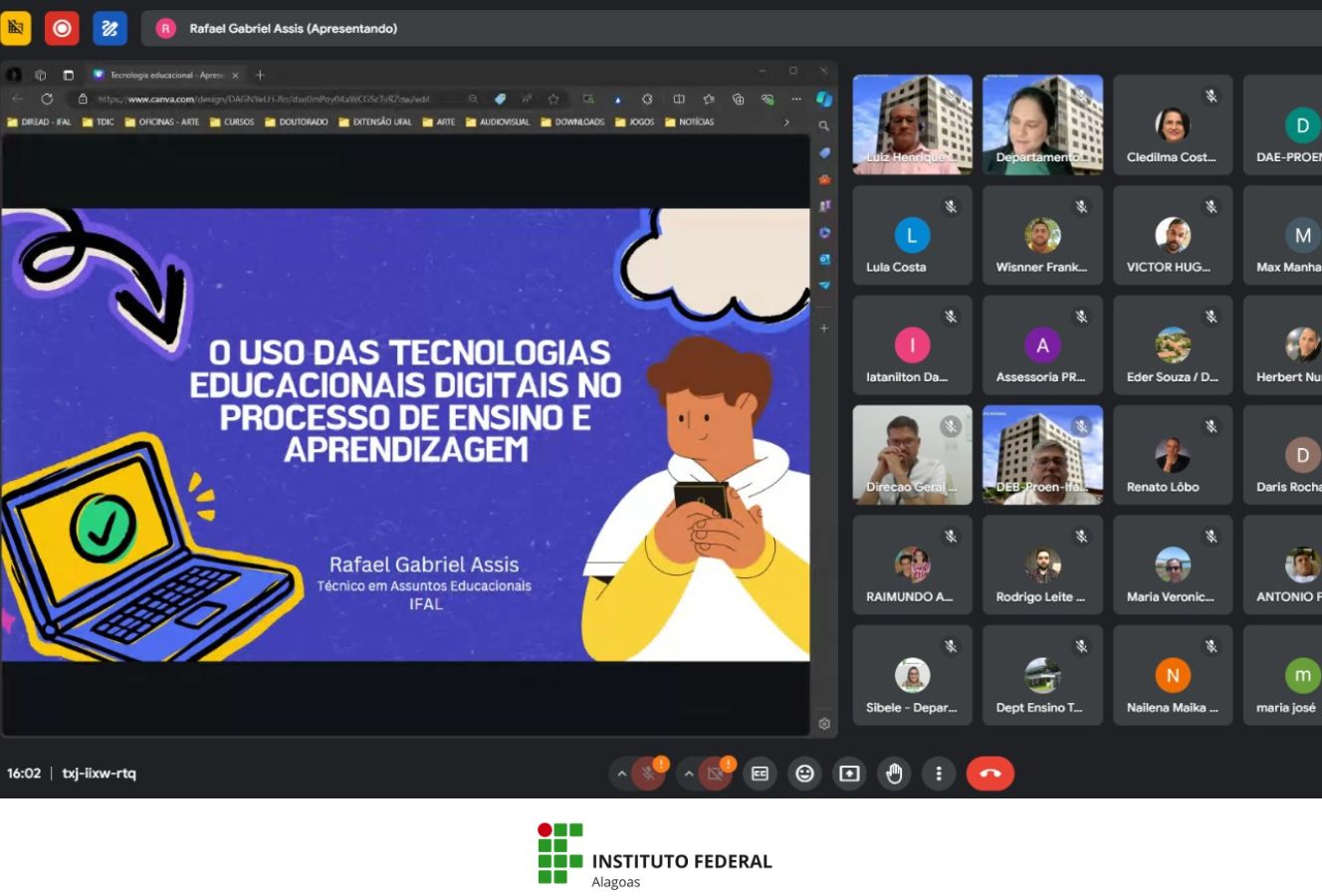Screen dimensions: 1322x896
Task: Open more options with the three-dot button
Action: coord(939,773)
